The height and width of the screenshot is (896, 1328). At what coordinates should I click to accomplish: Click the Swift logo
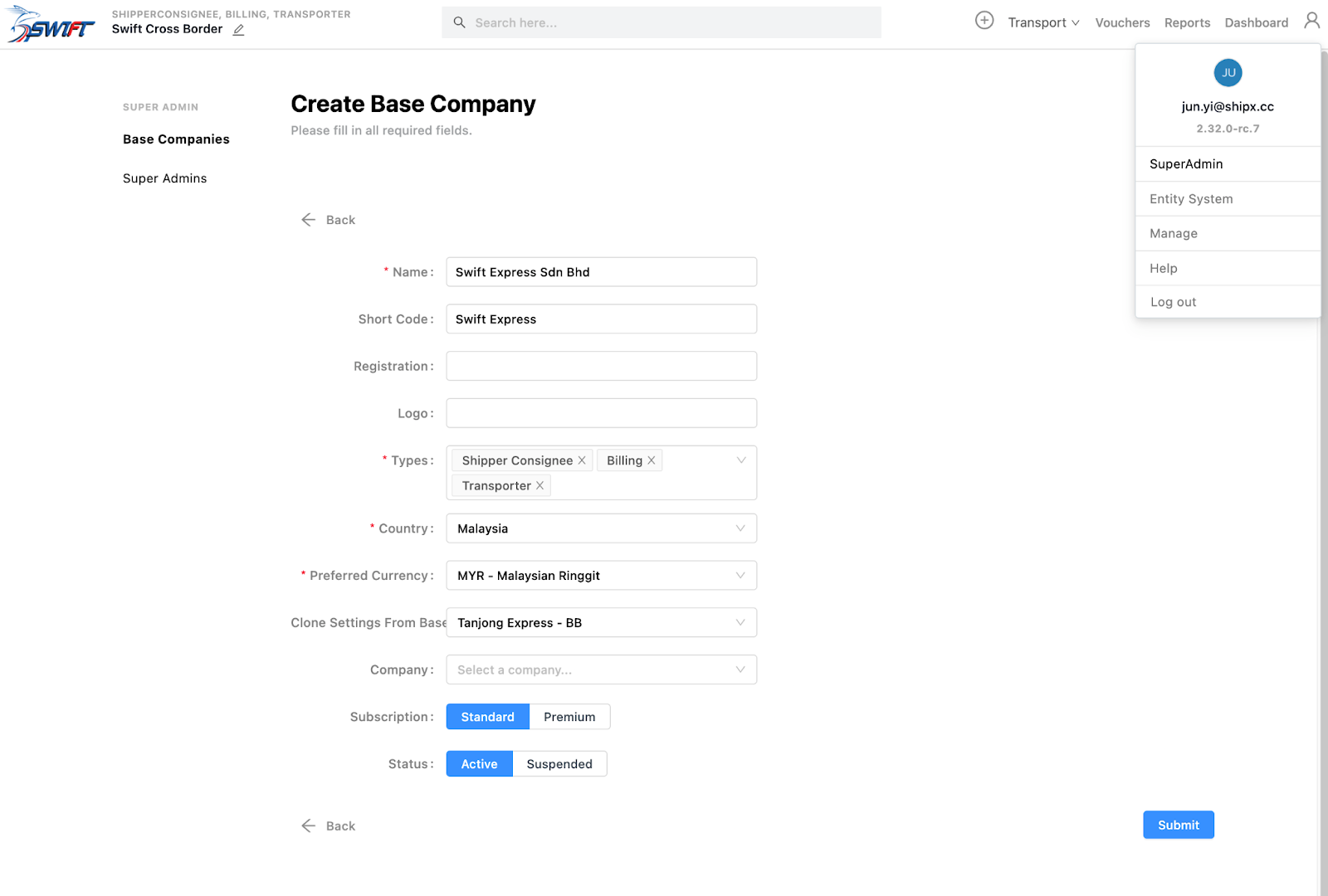click(x=51, y=25)
